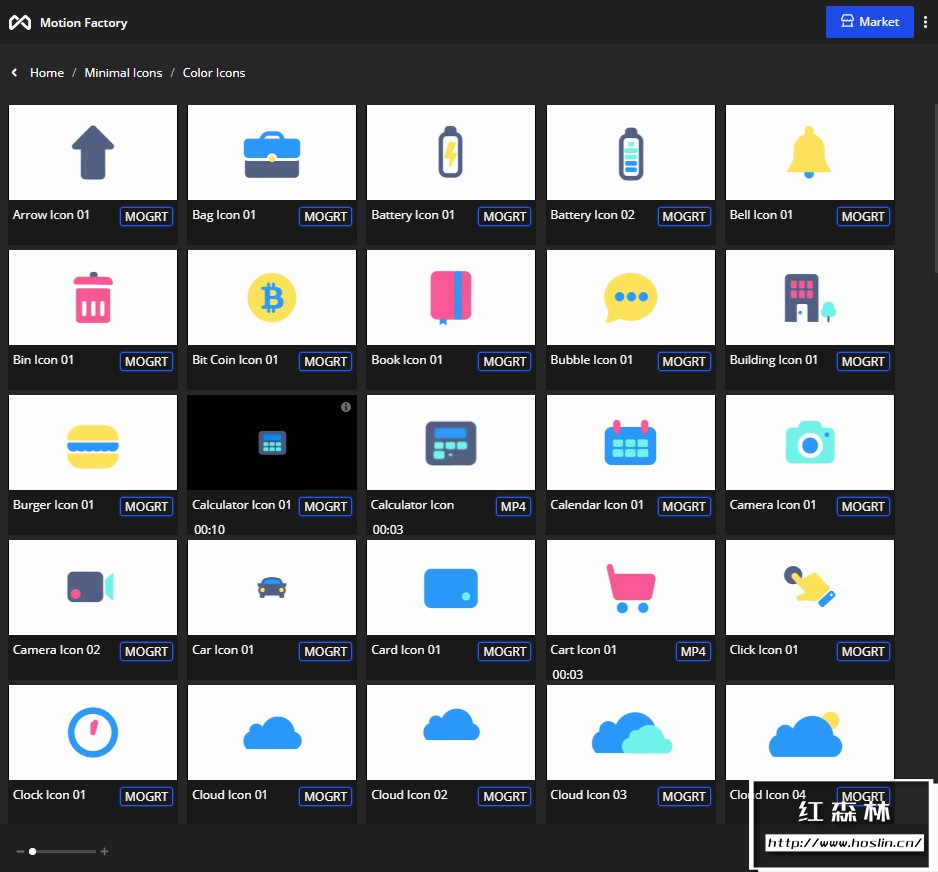The width and height of the screenshot is (938, 872).
Task: Click MOGRT tag on Camera Icon 01
Action: tap(863, 507)
